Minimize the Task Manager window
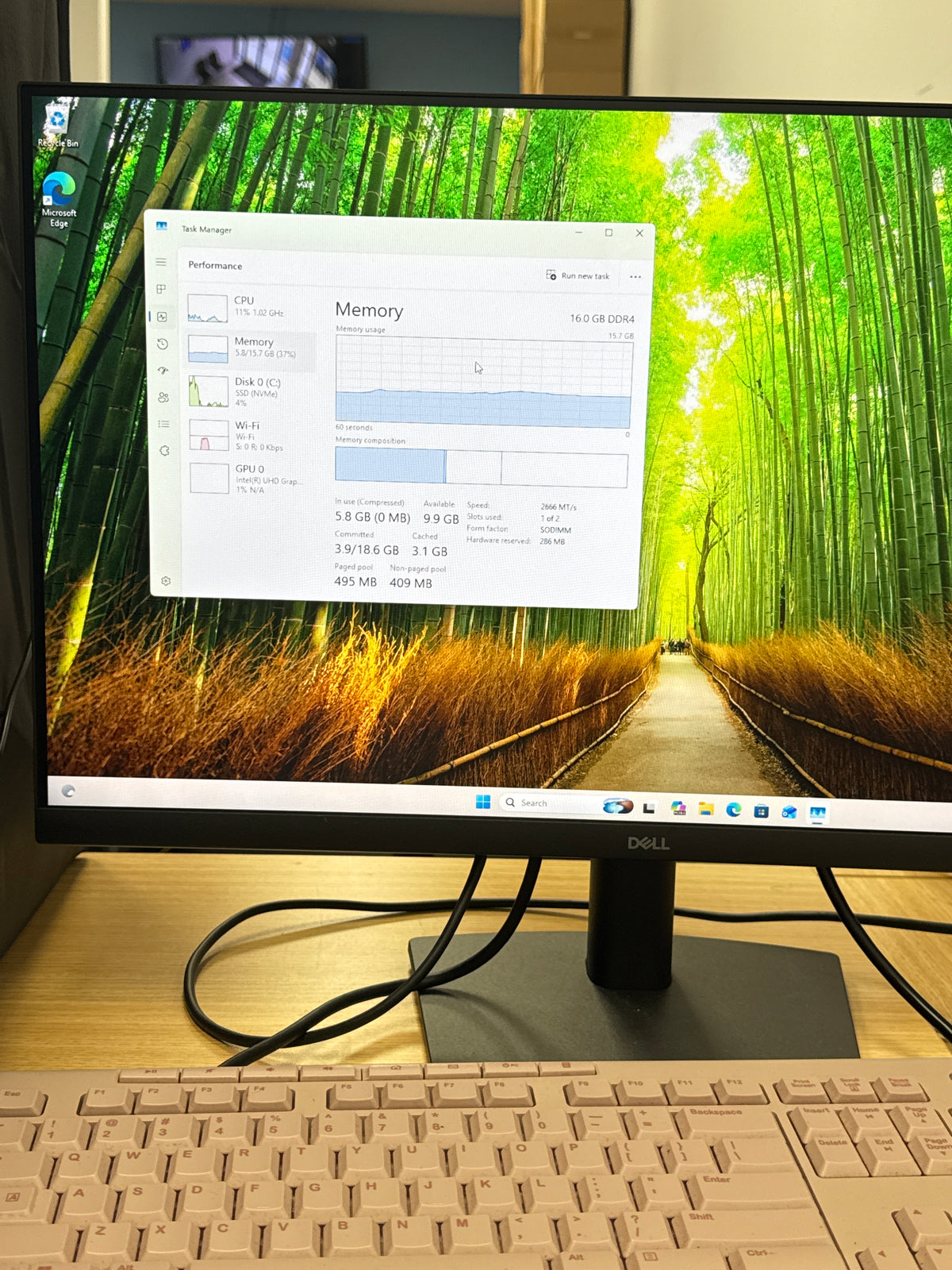Image resolution: width=952 pixels, height=1270 pixels. (579, 232)
